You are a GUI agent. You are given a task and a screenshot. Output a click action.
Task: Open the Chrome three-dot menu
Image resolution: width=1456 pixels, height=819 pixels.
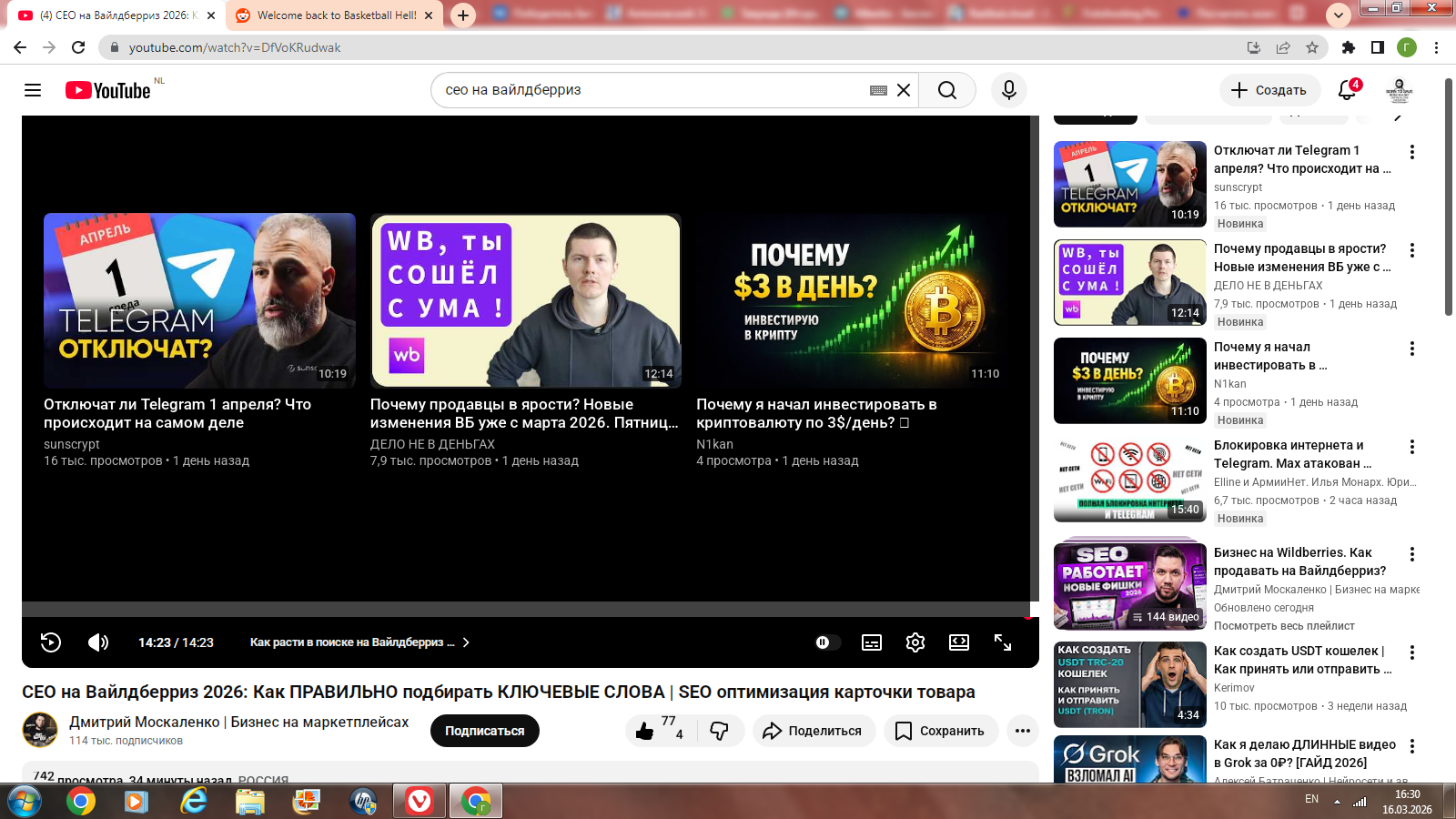point(1437,47)
